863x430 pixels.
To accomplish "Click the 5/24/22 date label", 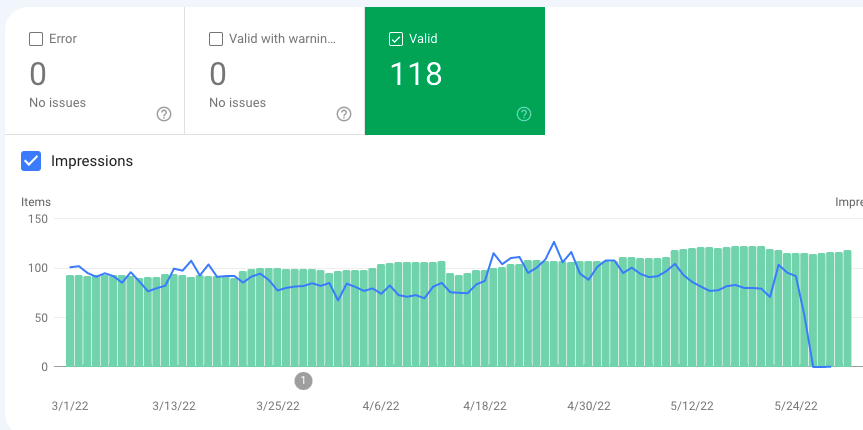I will 796,406.
